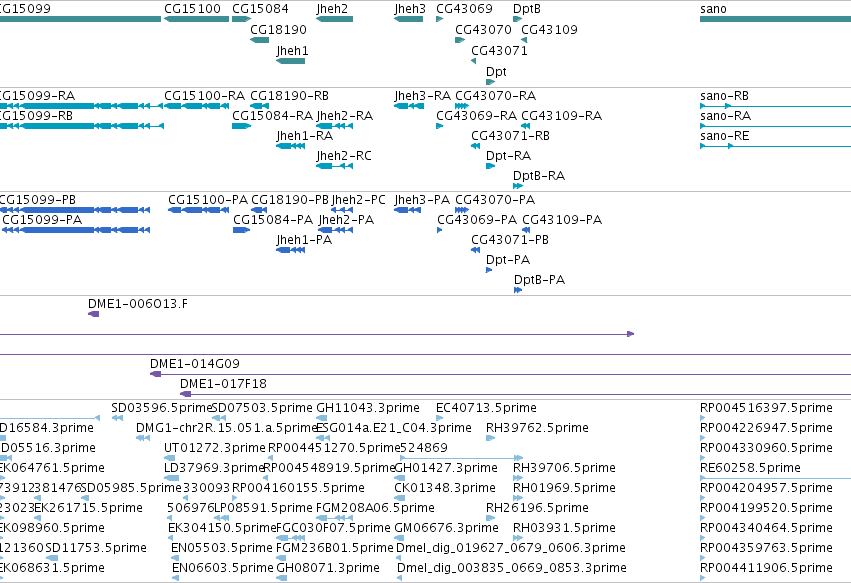Open transcript CG43109-RA
This screenshot has height=583, width=851.
[525, 126]
